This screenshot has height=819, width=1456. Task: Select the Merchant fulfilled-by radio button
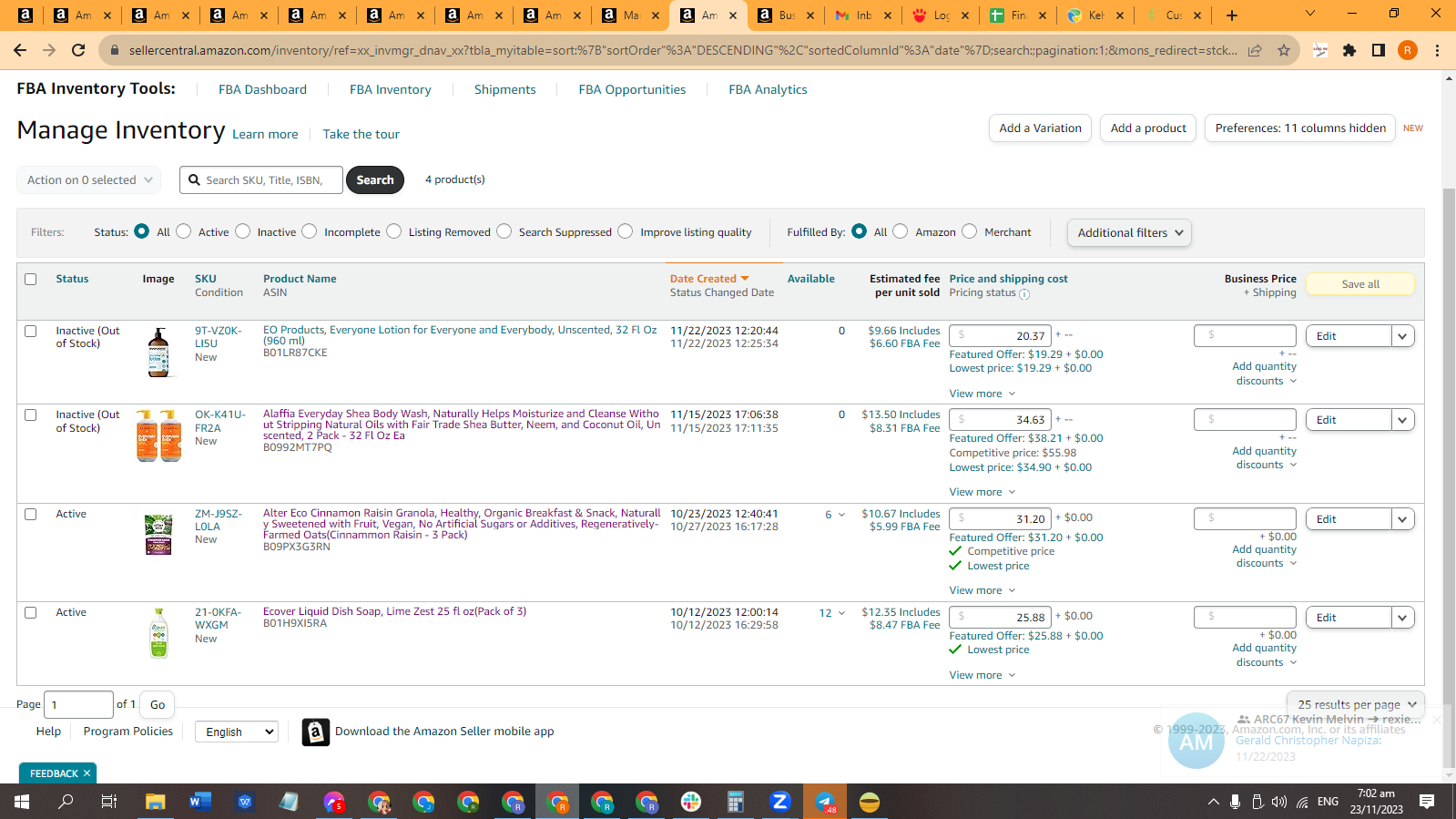pyautogui.click(x=970, y=231)
